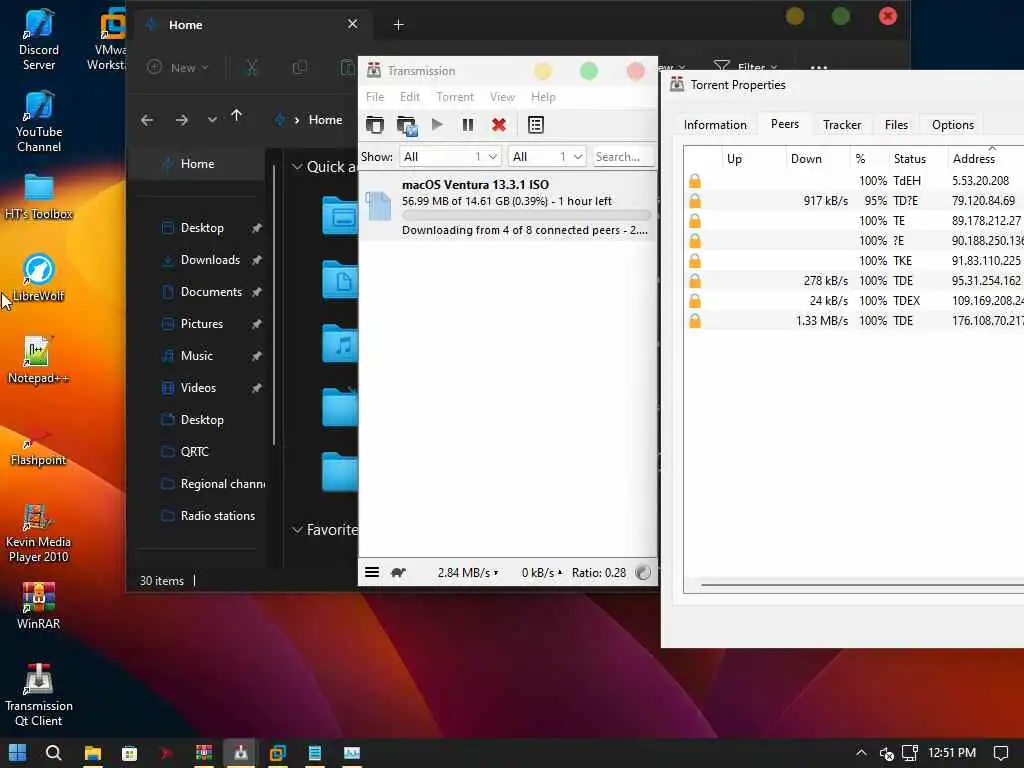The height and width of the screenshot is (768, 1024).
Task: Switch to Tracker tab
Action: click(x=841, y=124)
